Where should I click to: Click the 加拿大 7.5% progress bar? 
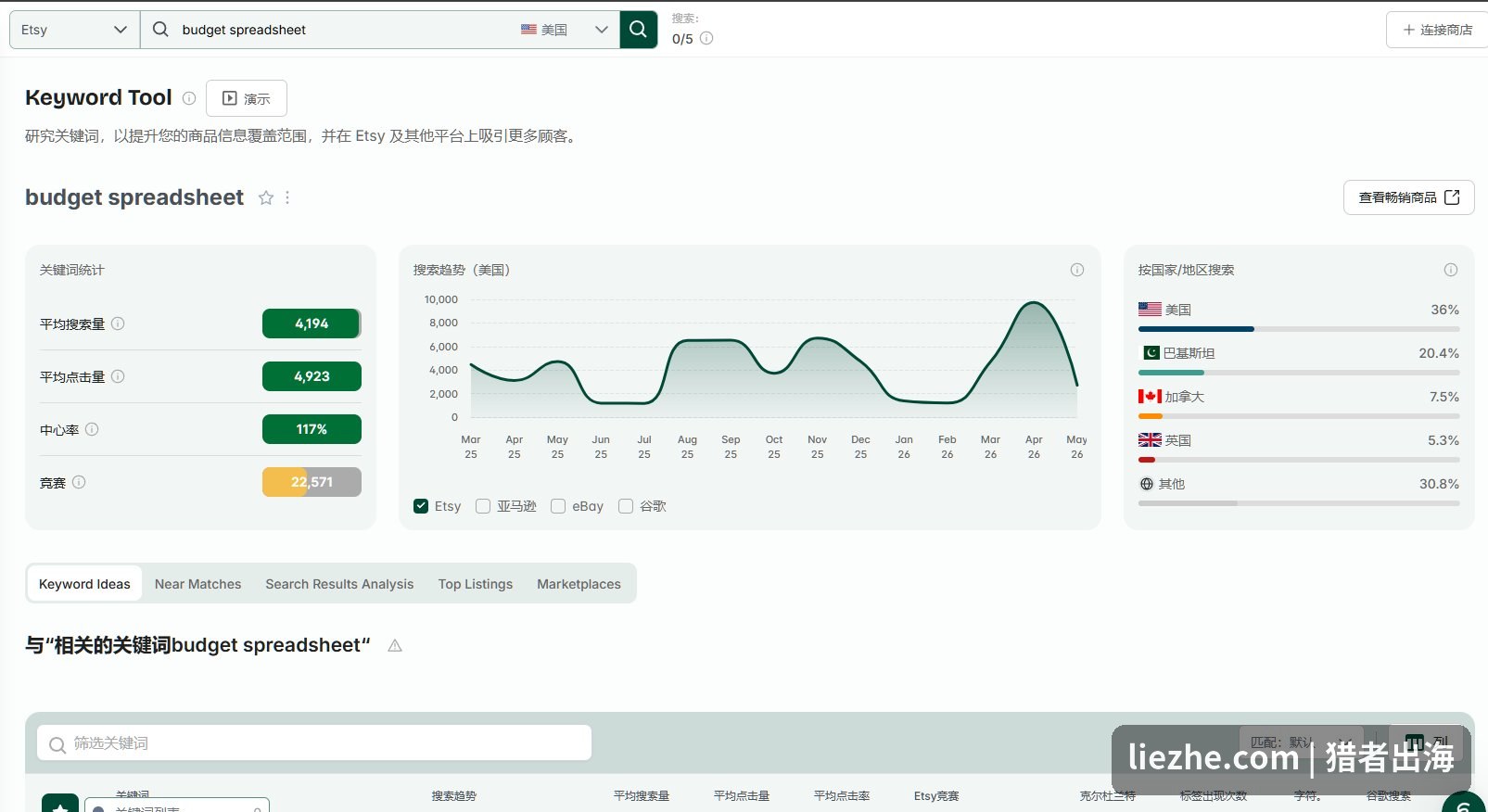click(1299, 416)
